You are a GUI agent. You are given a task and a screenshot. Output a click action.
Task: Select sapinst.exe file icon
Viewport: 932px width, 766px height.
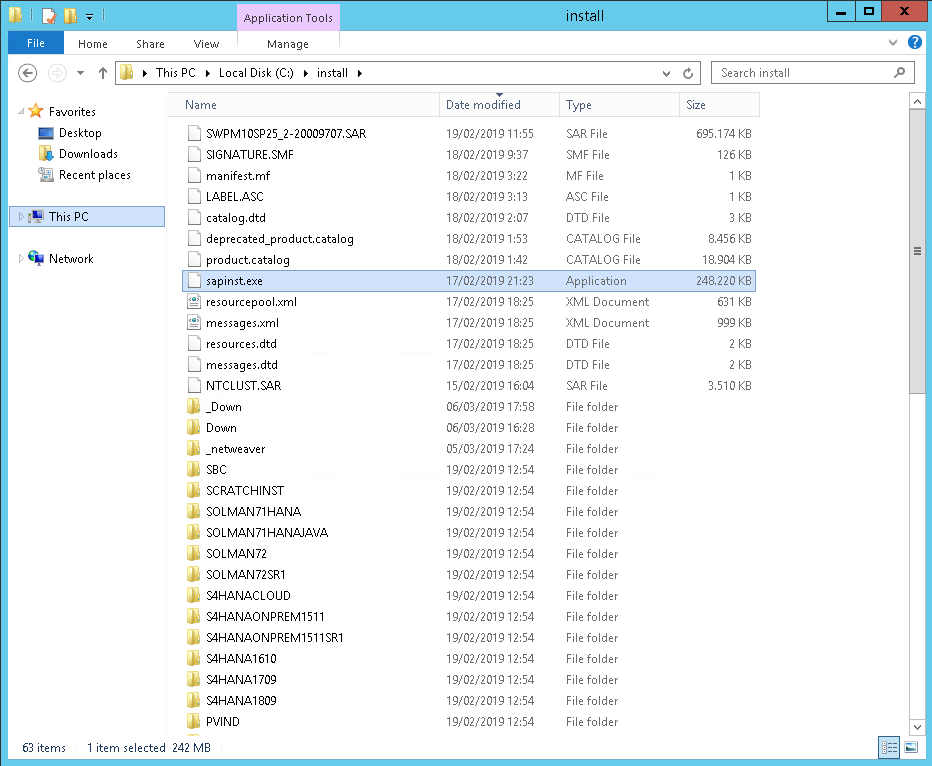tap(194, 280)
